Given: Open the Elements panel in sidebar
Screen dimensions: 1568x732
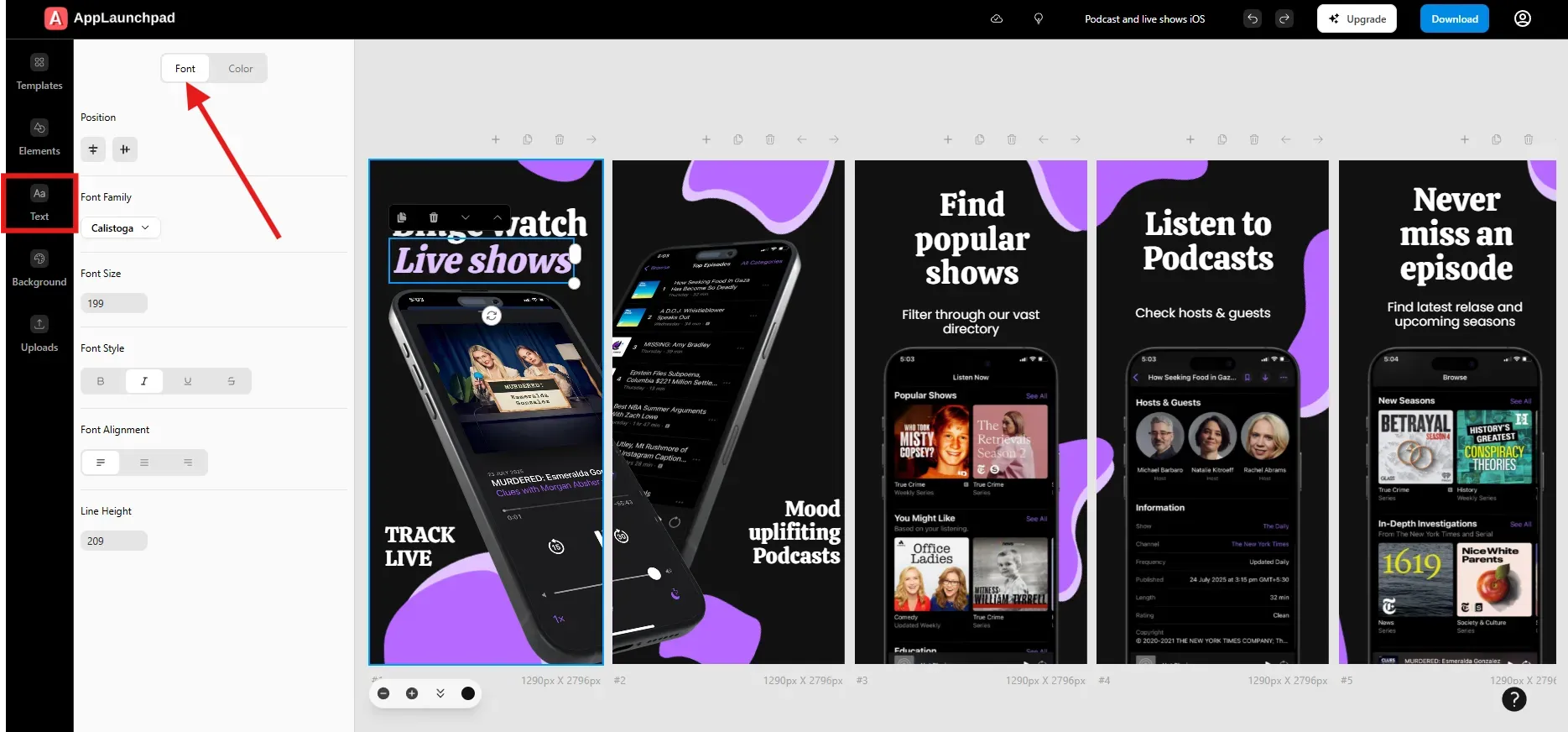Looking at the screenshot, I should pyautogui.click(x=39, y=138).
